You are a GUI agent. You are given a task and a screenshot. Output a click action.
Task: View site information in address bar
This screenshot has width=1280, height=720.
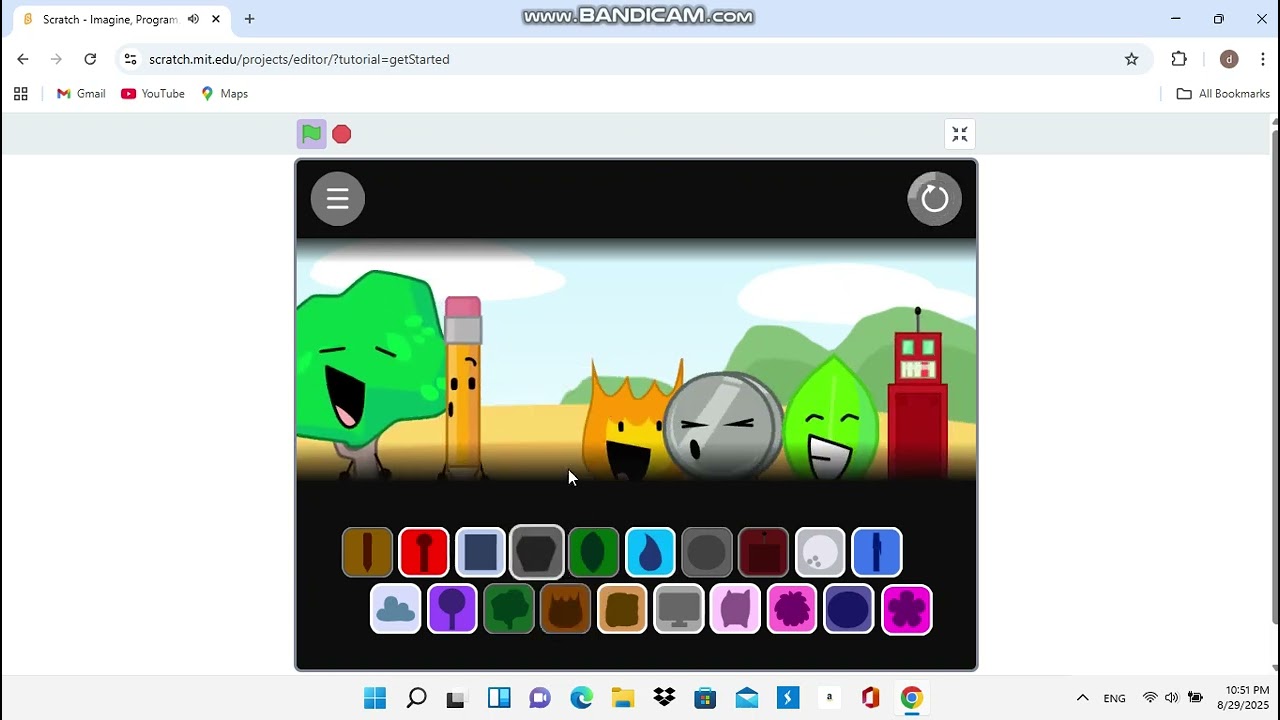tap(130, 59)
